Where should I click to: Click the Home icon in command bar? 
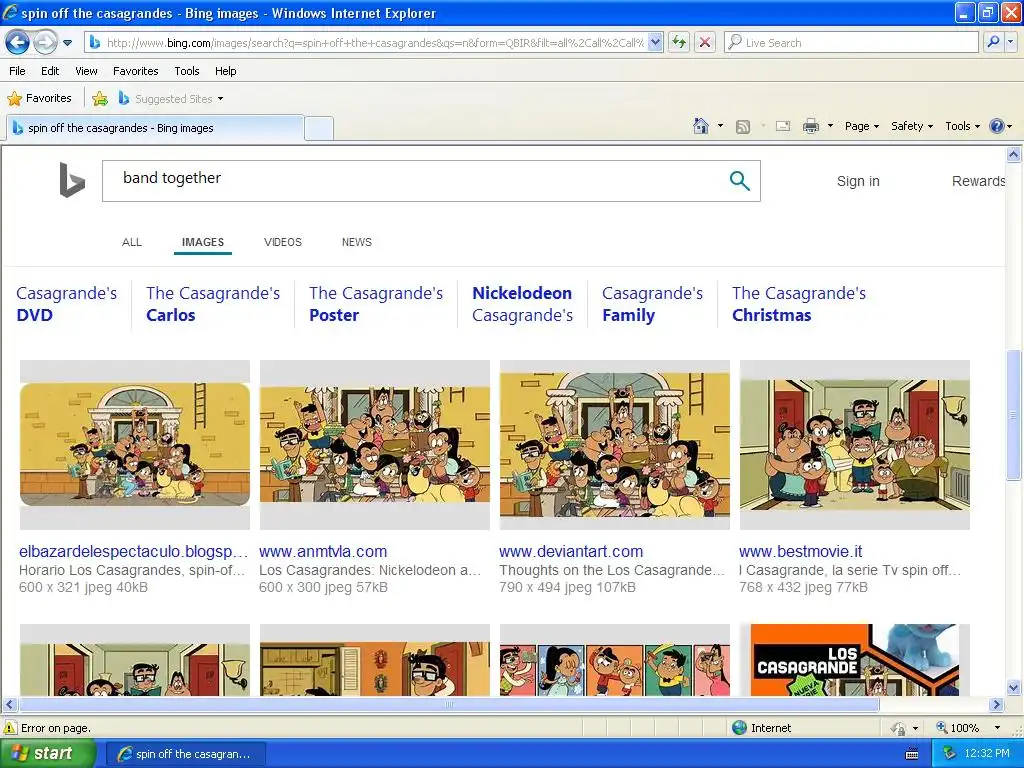tap(701, 126)
